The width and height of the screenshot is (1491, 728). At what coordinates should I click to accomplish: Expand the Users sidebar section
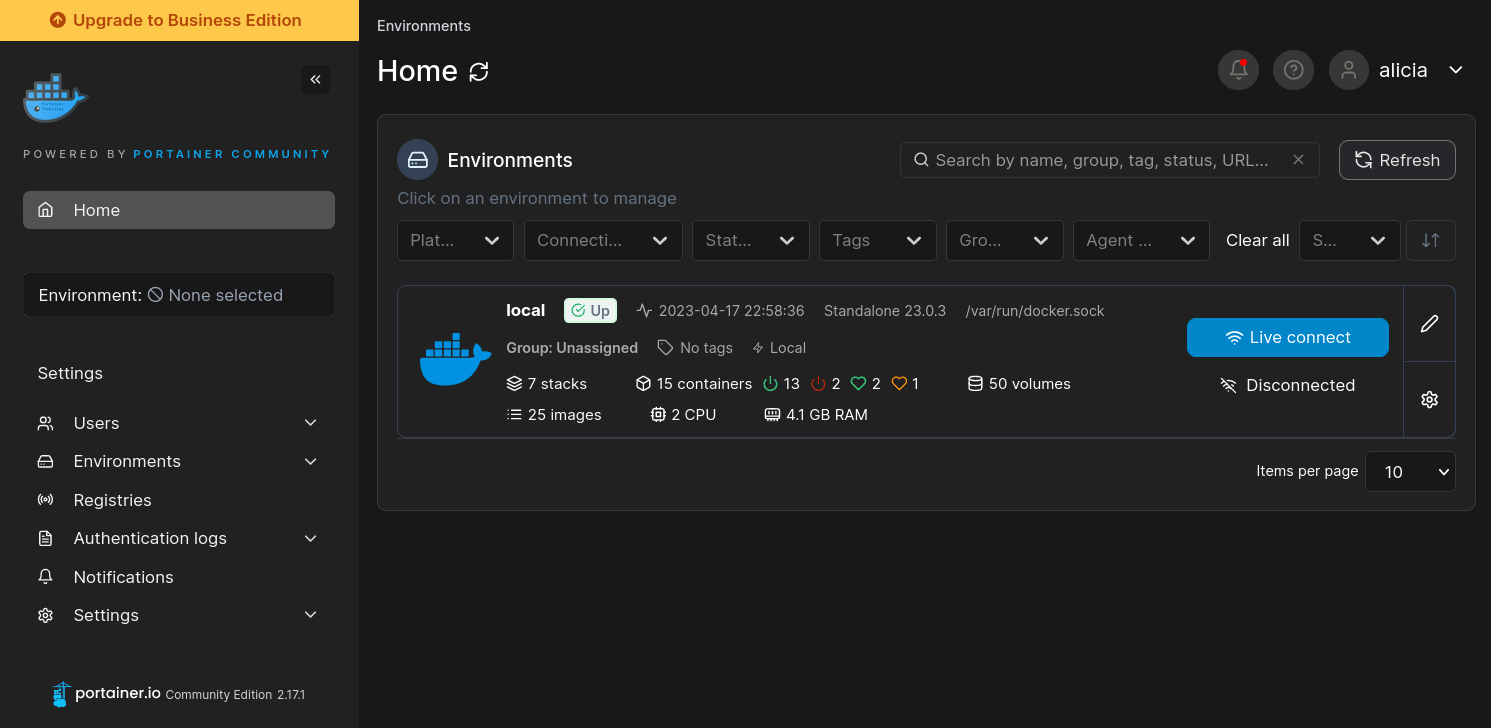tap(310, 423)
